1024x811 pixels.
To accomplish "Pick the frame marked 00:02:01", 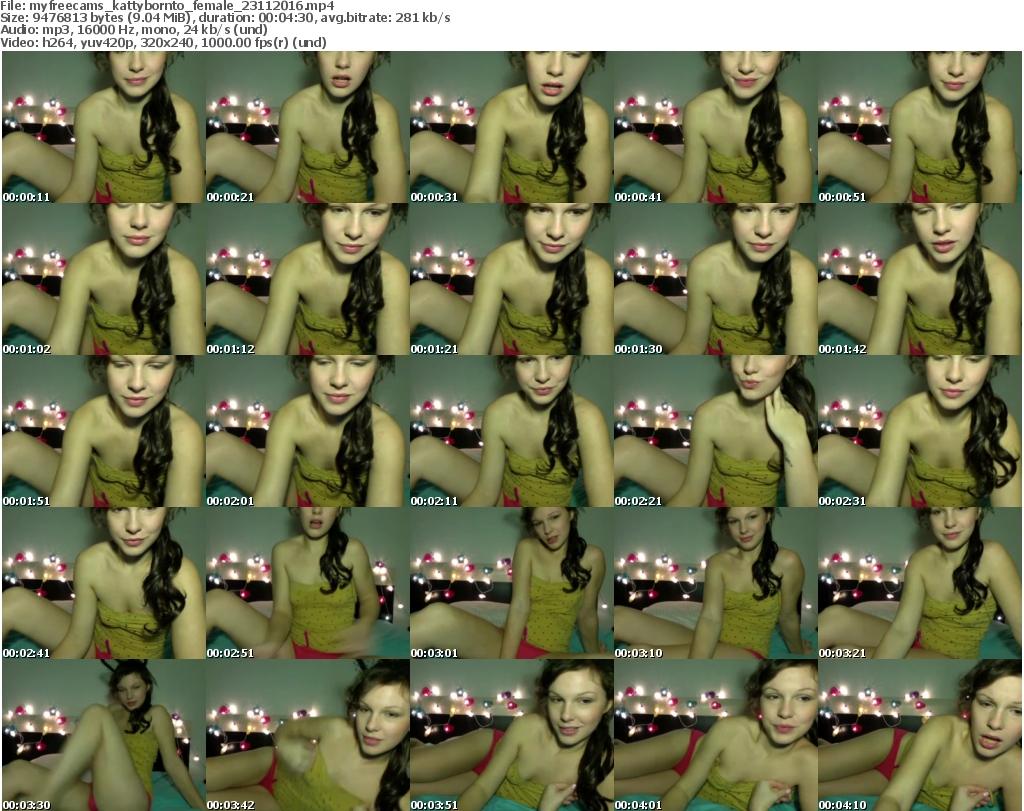I will click(308, 431).
